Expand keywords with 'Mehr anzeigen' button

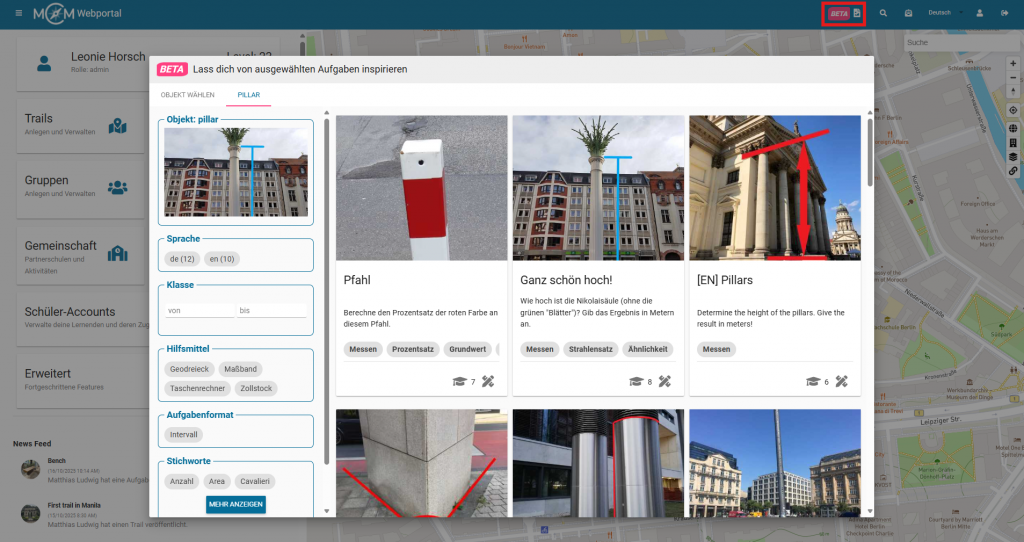pos(236,504)
